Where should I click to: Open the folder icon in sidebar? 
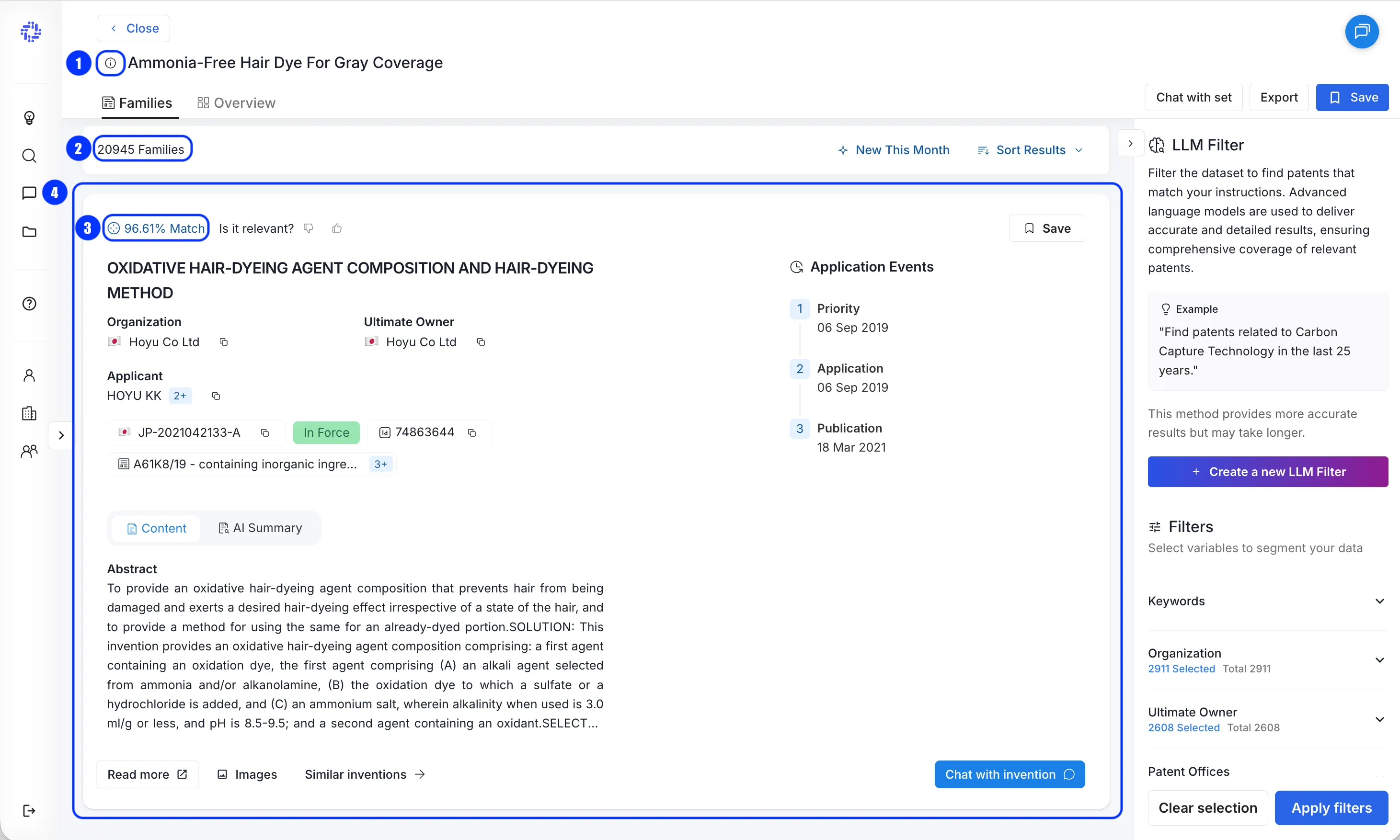(29, 231)
